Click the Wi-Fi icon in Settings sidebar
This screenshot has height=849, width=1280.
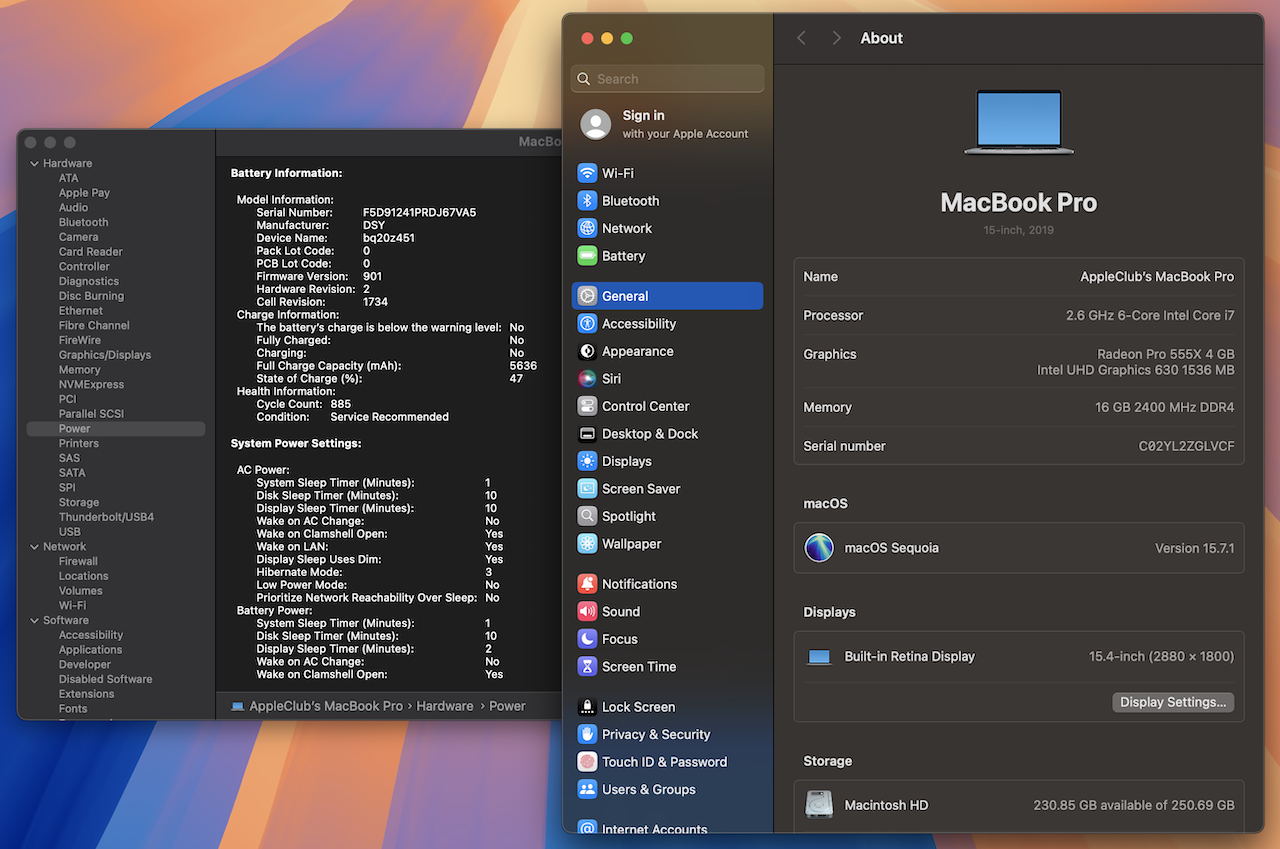587,173
